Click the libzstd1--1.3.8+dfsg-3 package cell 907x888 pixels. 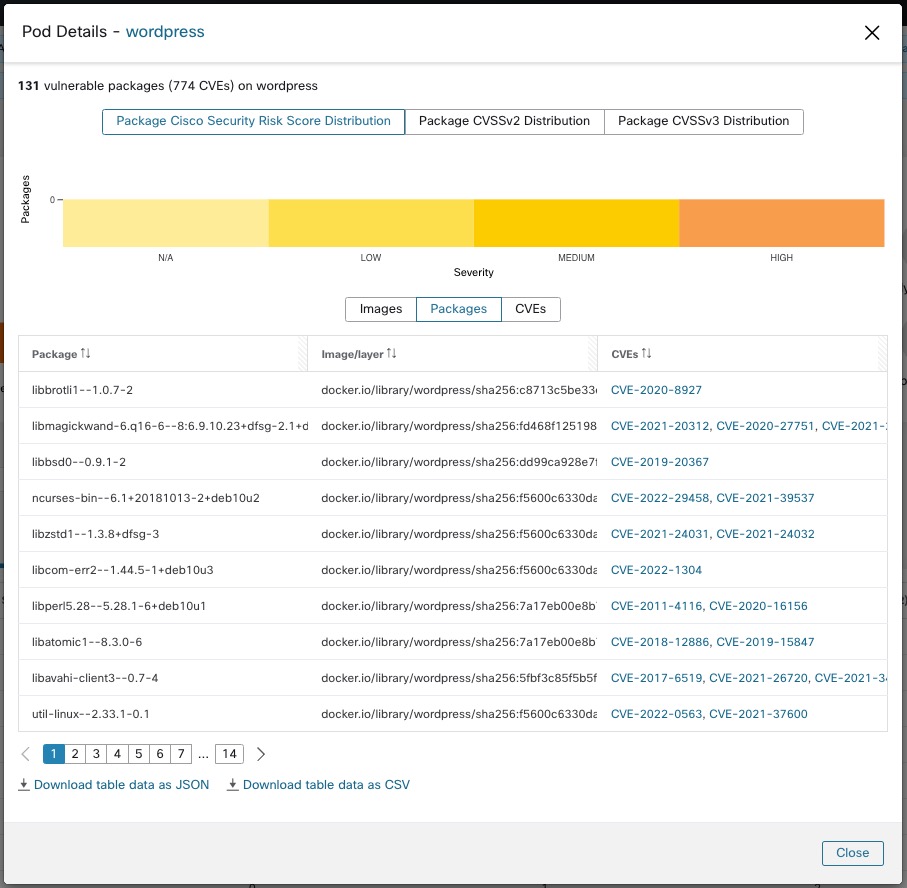pos(163,534)
